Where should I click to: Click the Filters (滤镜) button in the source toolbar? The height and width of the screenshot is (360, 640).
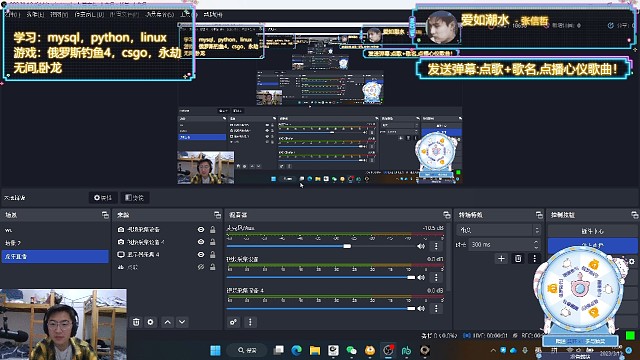point(135,198)
